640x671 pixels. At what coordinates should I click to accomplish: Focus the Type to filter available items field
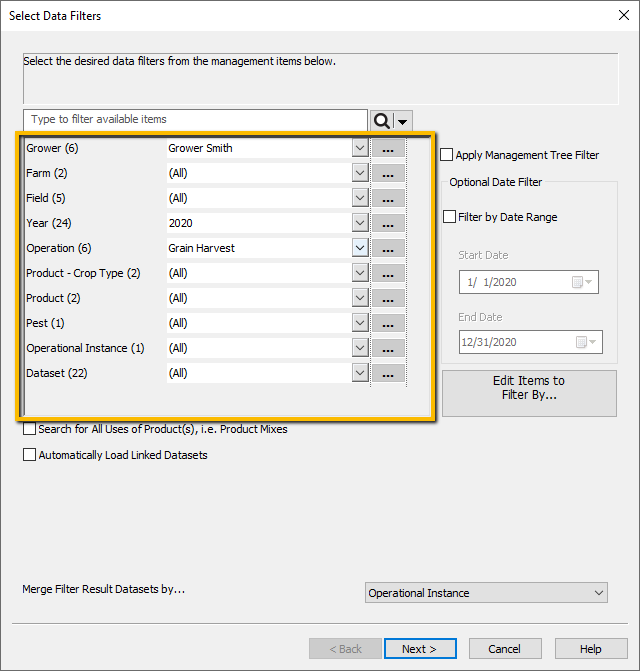point(196,119)
